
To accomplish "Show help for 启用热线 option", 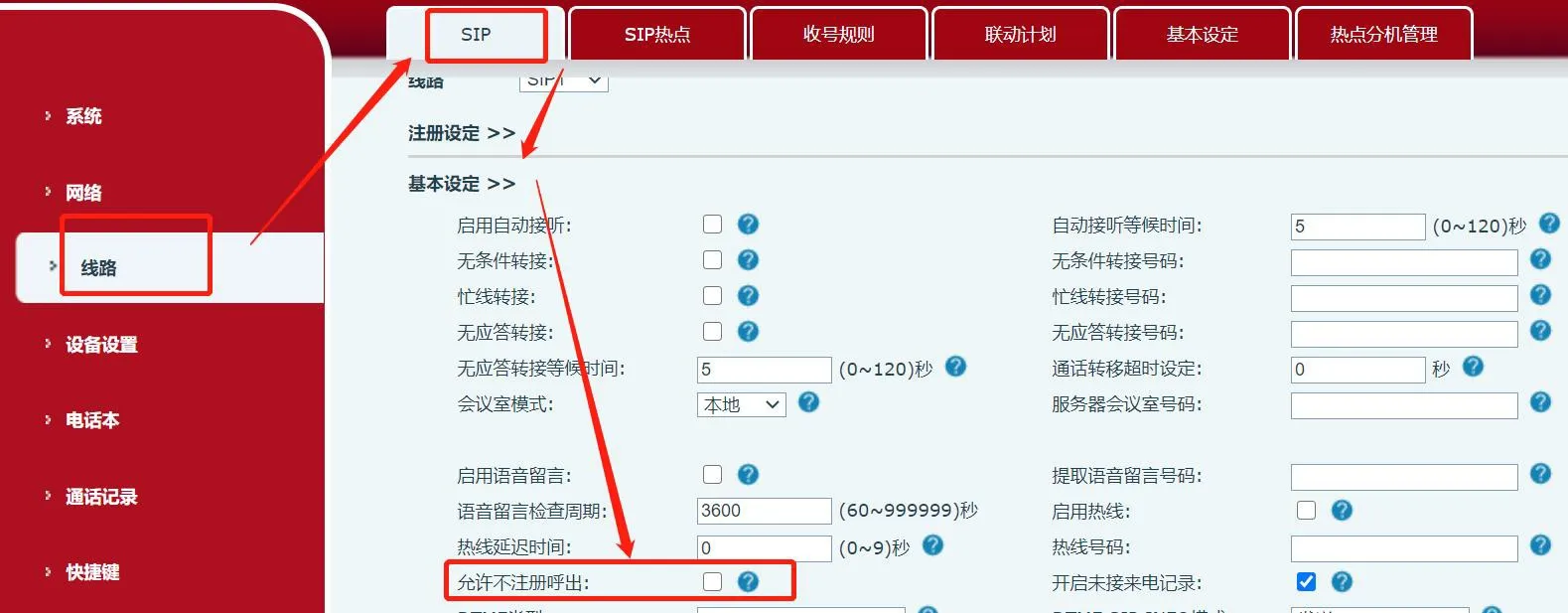I will point(1341,510).
